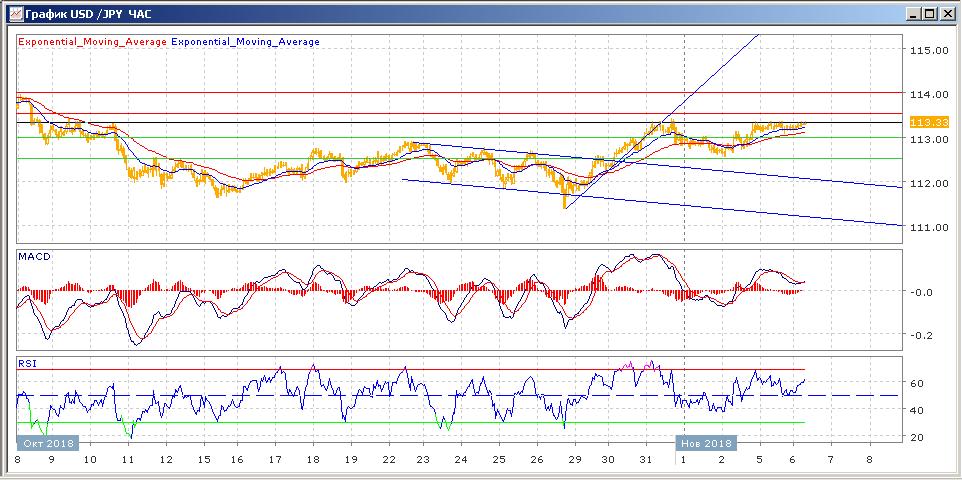Click date 15 on the time axis
962x480 pixels.
(x=204, y=459)
